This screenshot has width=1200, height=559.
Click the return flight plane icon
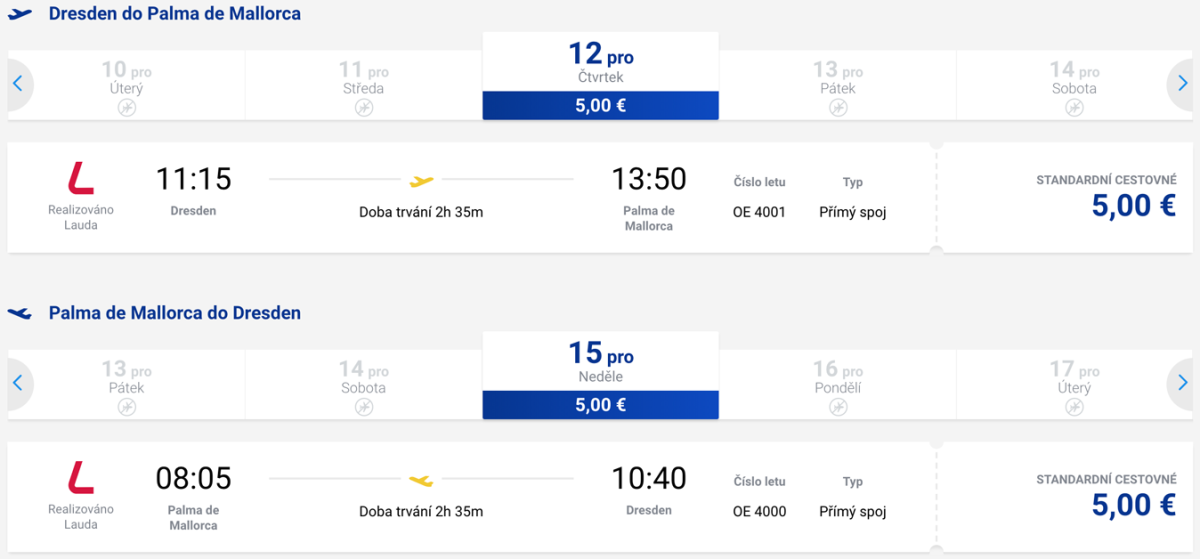(x=20, y=313)
